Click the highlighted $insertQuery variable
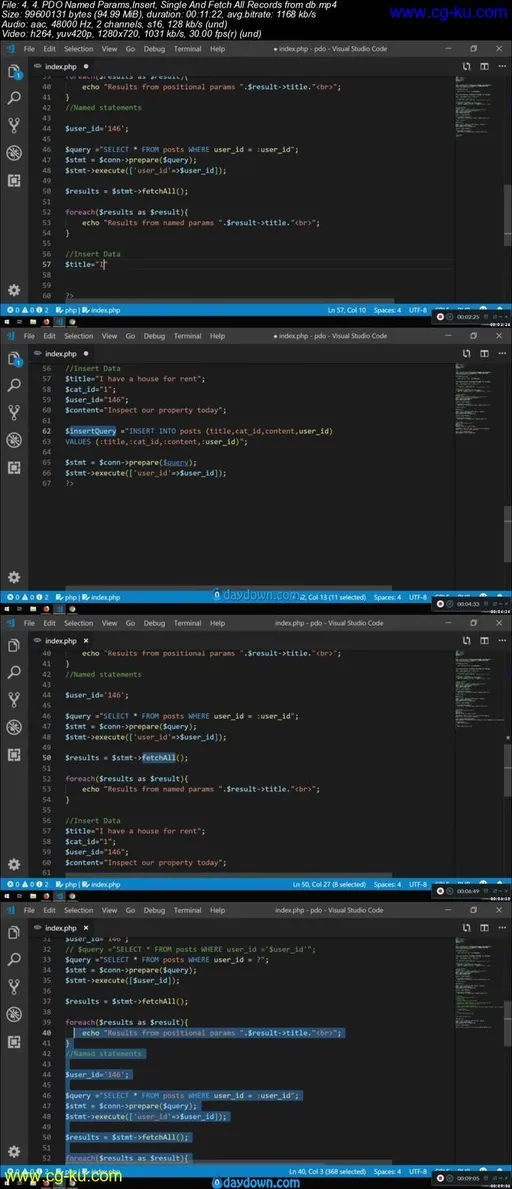Screen dimensions: 512x1189 (x=90, y=431)
